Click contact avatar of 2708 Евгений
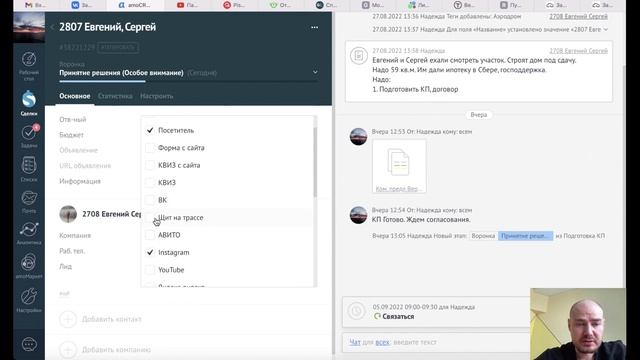 pos(68,214)
